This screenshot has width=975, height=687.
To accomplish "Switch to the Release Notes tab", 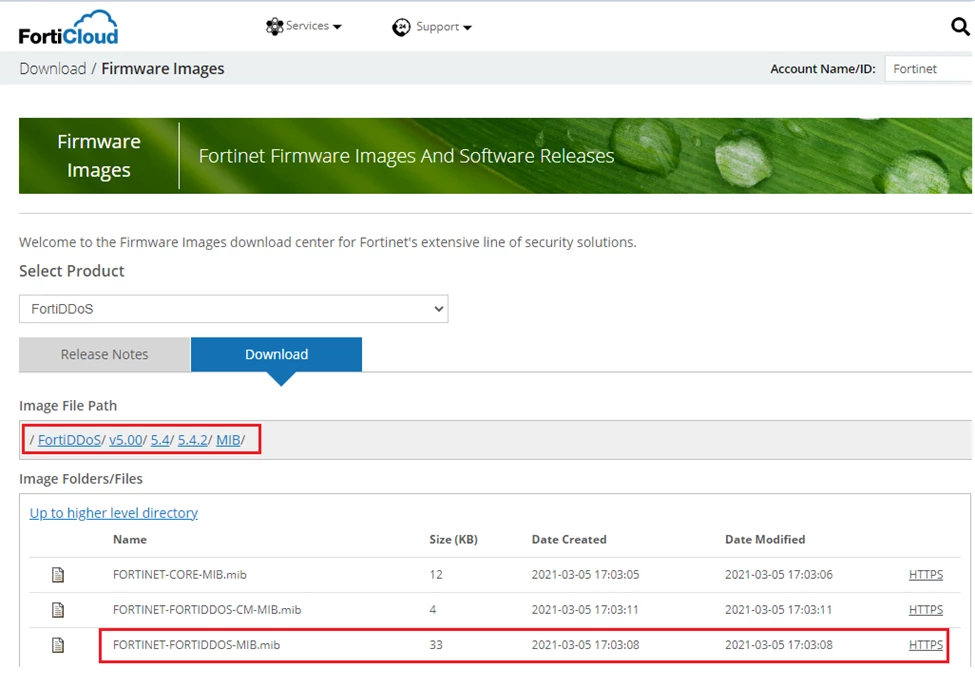I will tap(104, 354).
